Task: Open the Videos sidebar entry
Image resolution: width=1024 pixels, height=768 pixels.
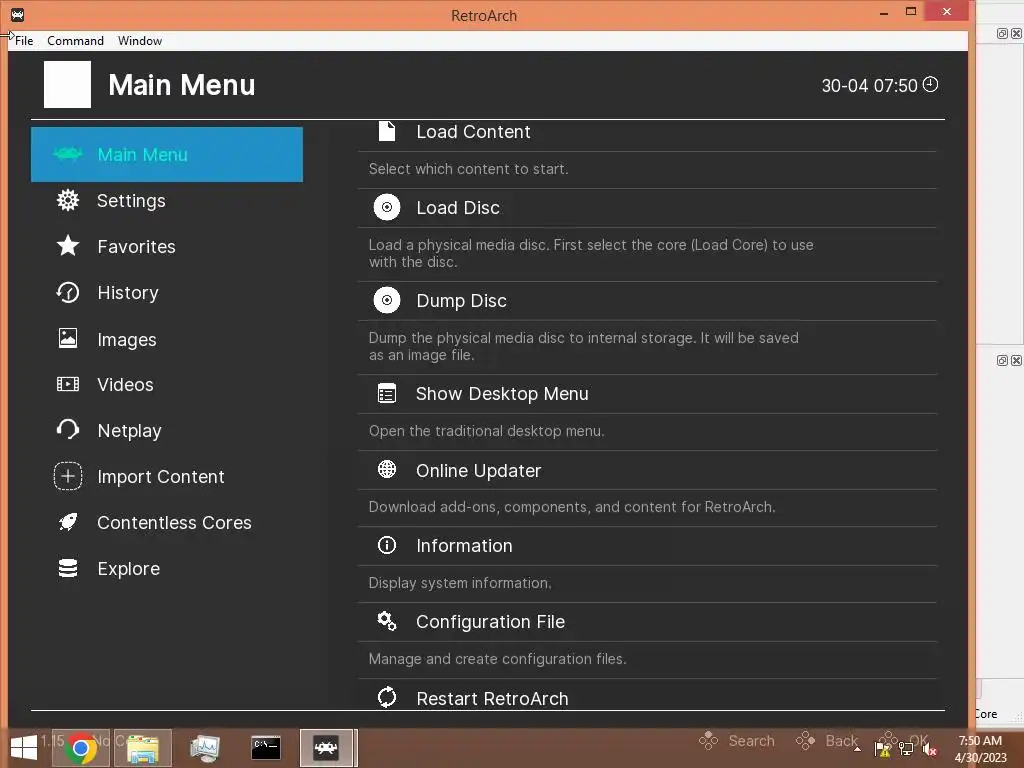Action: point(167,385)
